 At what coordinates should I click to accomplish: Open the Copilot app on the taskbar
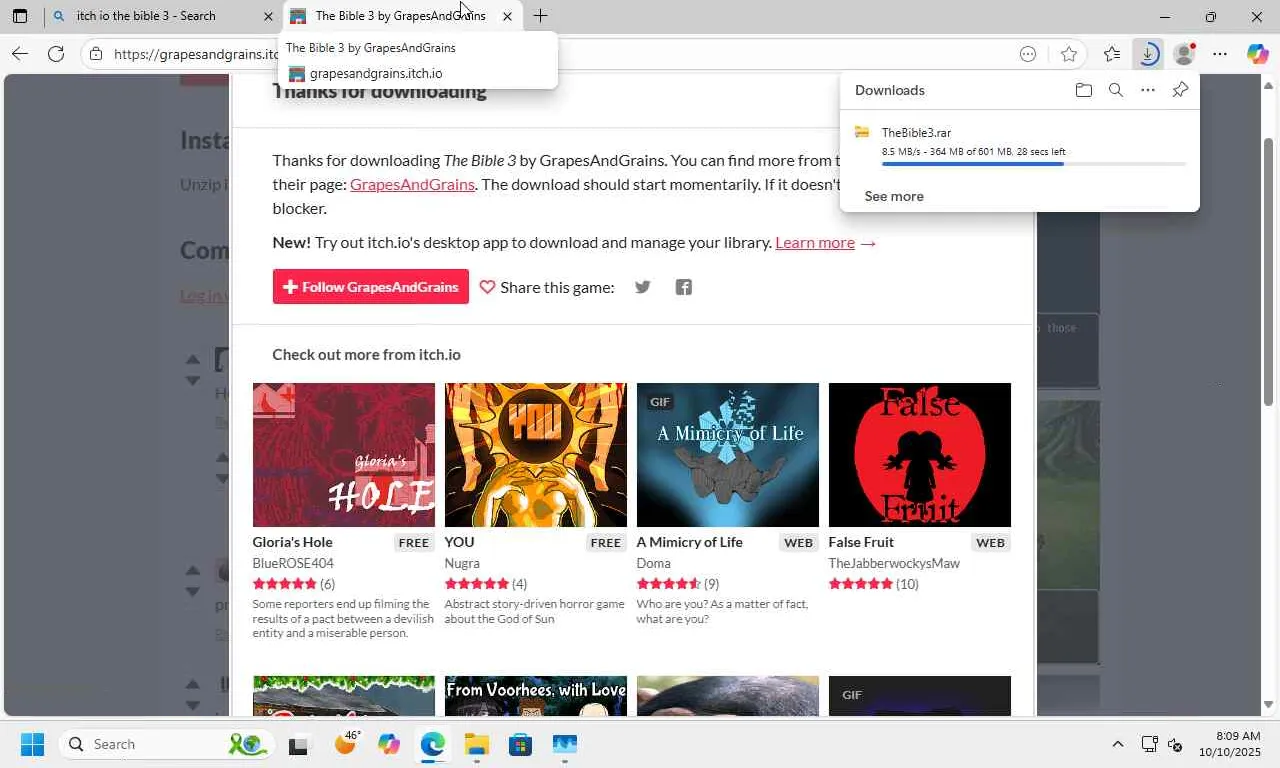pyautogui.click(x=389, y=745)
